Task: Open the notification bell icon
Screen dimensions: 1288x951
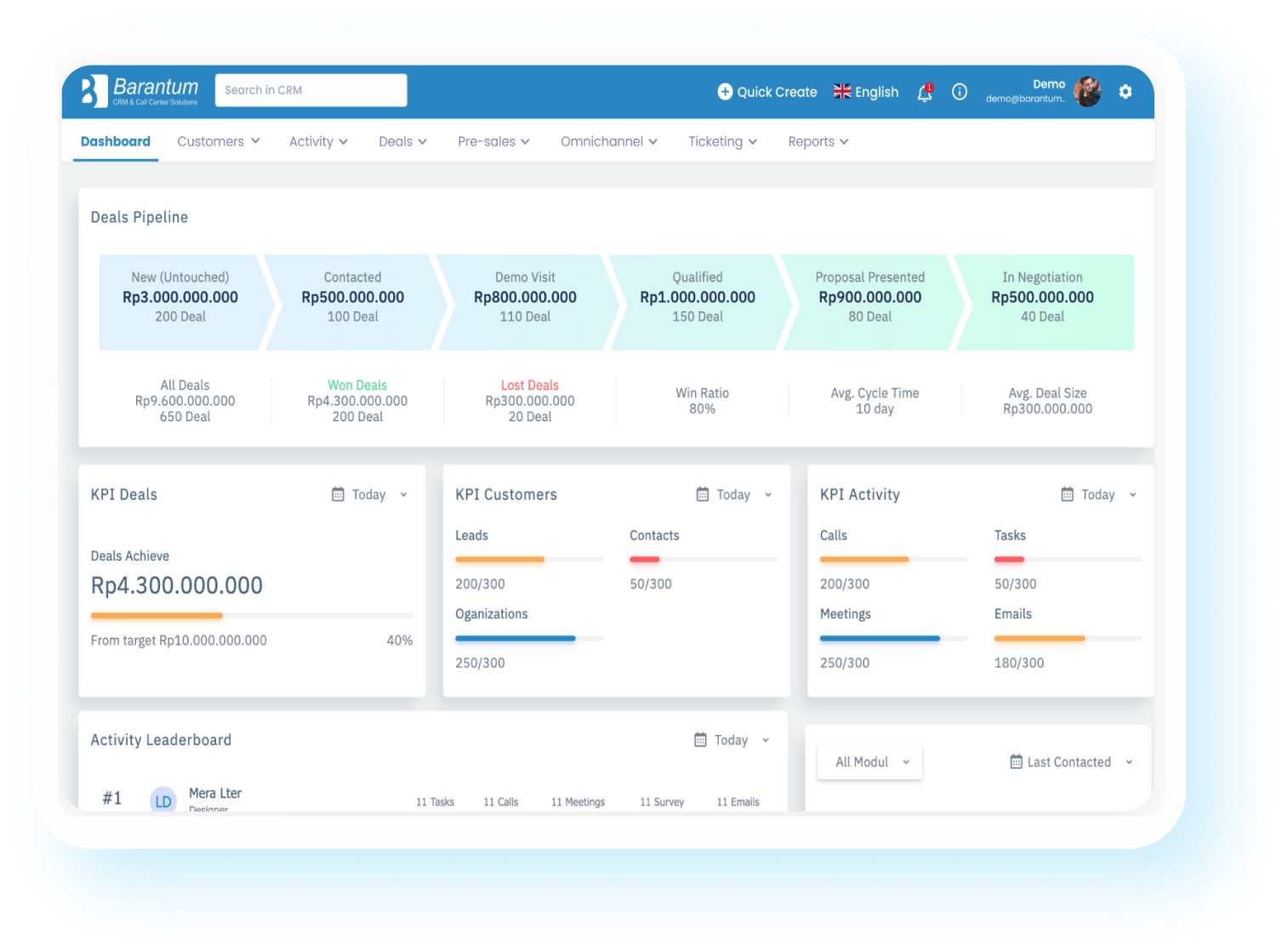Action: 925,93
